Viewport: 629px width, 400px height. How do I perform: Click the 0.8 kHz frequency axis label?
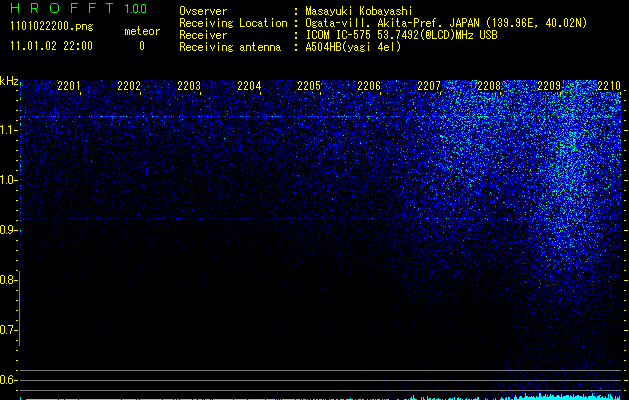click(7, 280)
